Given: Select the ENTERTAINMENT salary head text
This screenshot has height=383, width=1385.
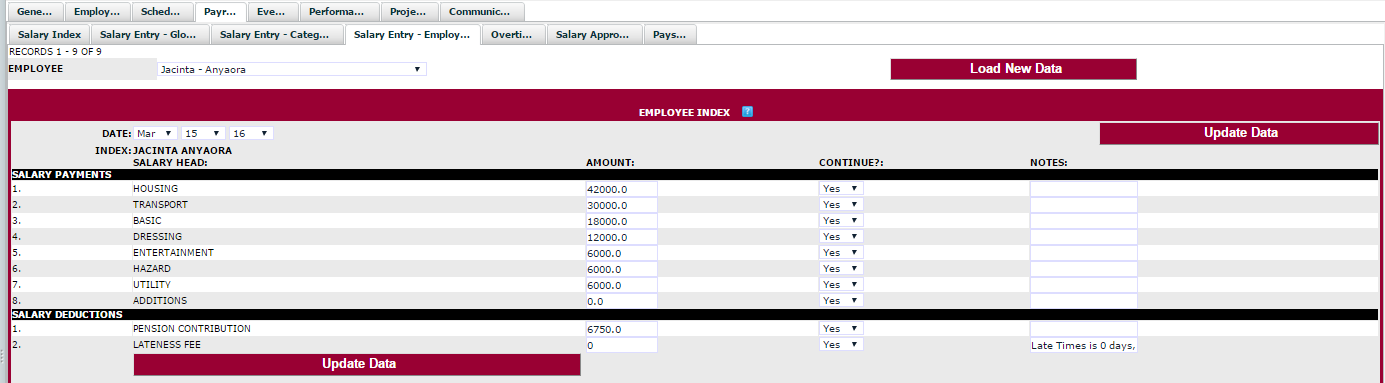Looking at the screenshot, I should [x=173, y=253].
